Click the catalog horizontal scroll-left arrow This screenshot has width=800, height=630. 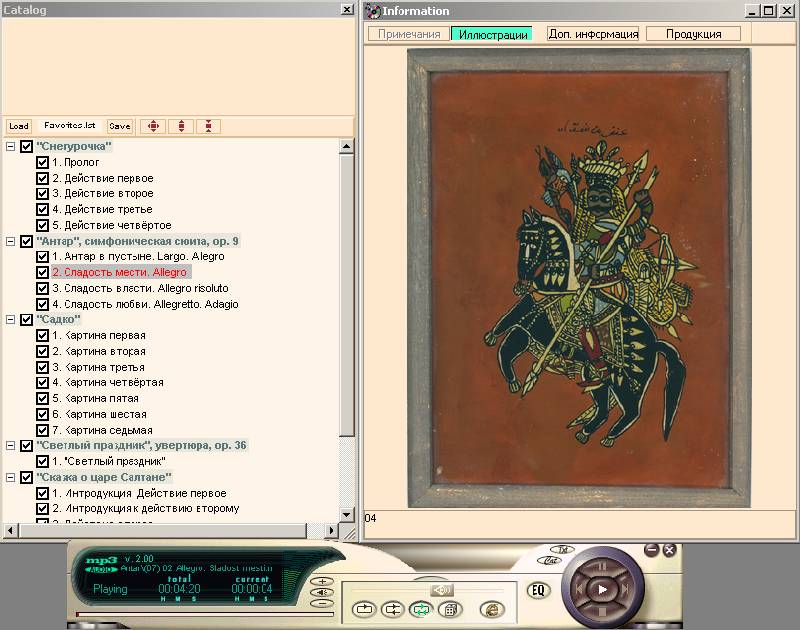point(10,531)
